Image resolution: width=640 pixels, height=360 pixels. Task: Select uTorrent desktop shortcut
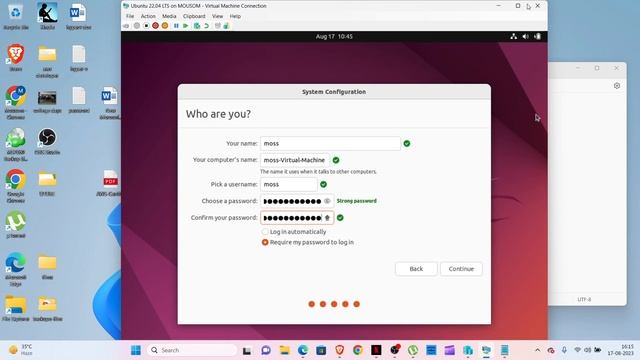(16, 225)
